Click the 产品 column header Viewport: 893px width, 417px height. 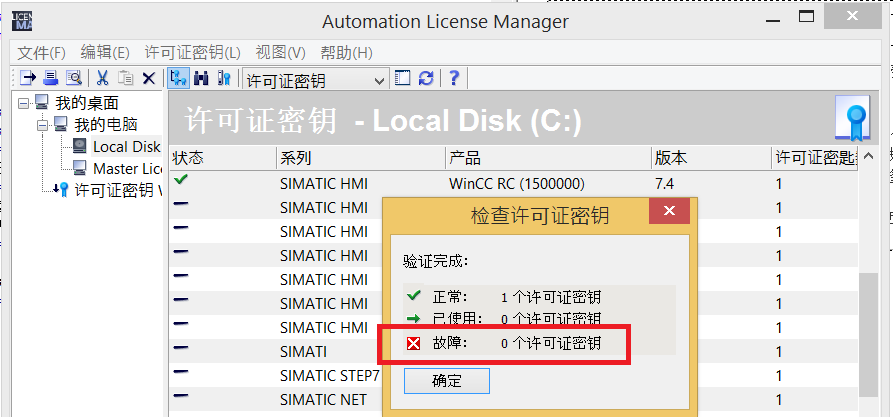[465, 158]
